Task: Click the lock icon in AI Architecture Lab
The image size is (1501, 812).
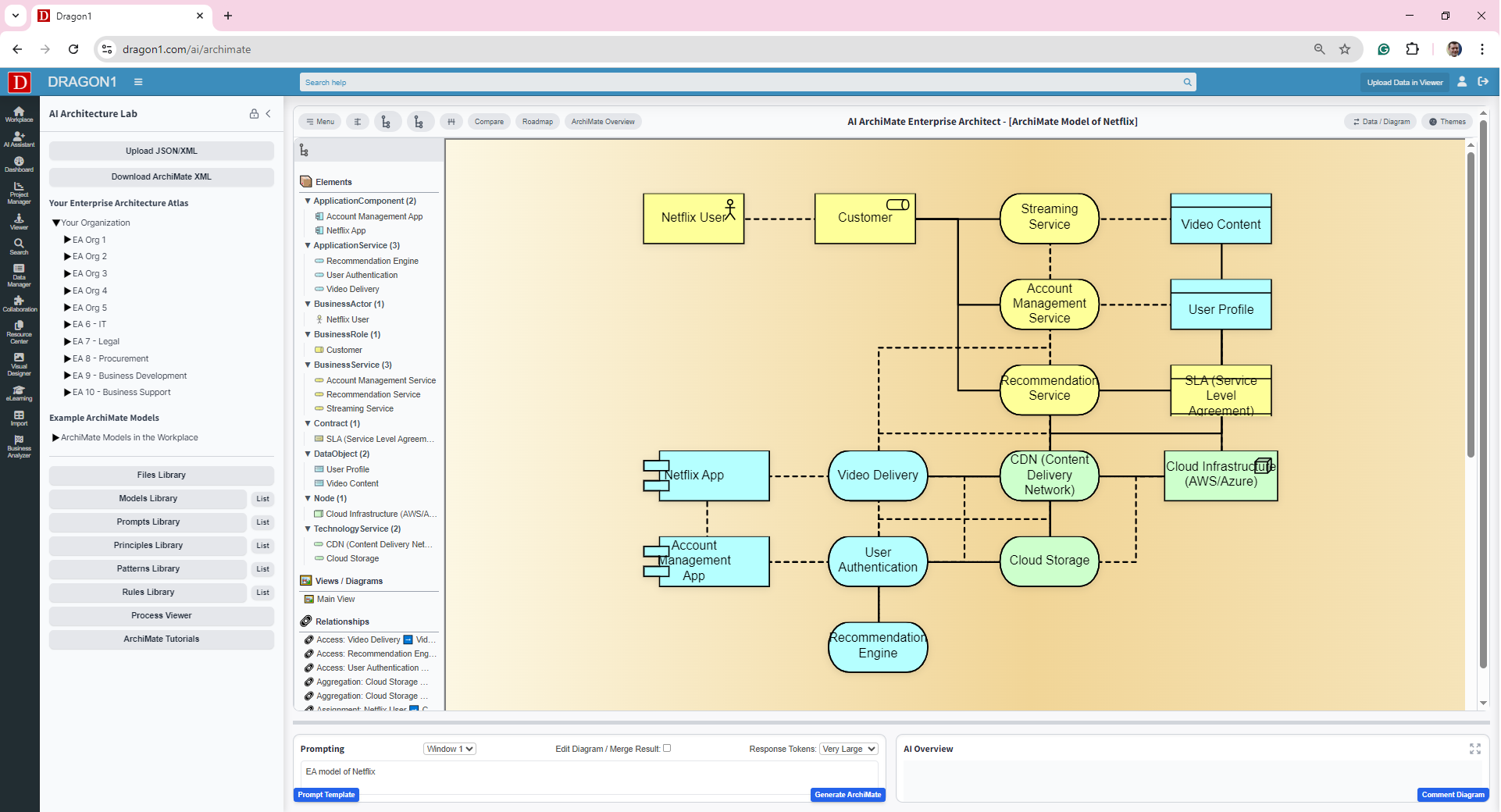Action: click(254, 114)
